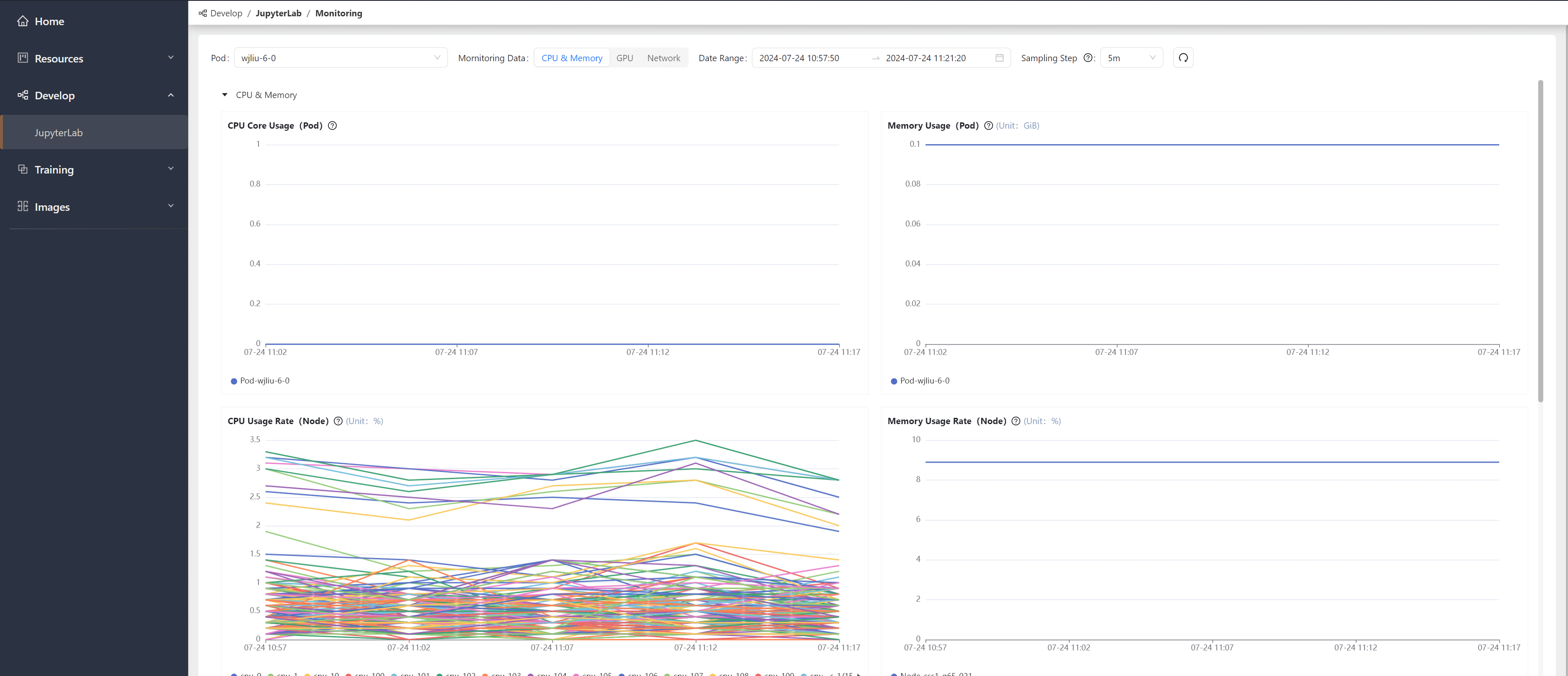This screenshot has height=676, width=1568.
Task: Click the Training icon in the sidebar
Action: (x=23, y=169)
